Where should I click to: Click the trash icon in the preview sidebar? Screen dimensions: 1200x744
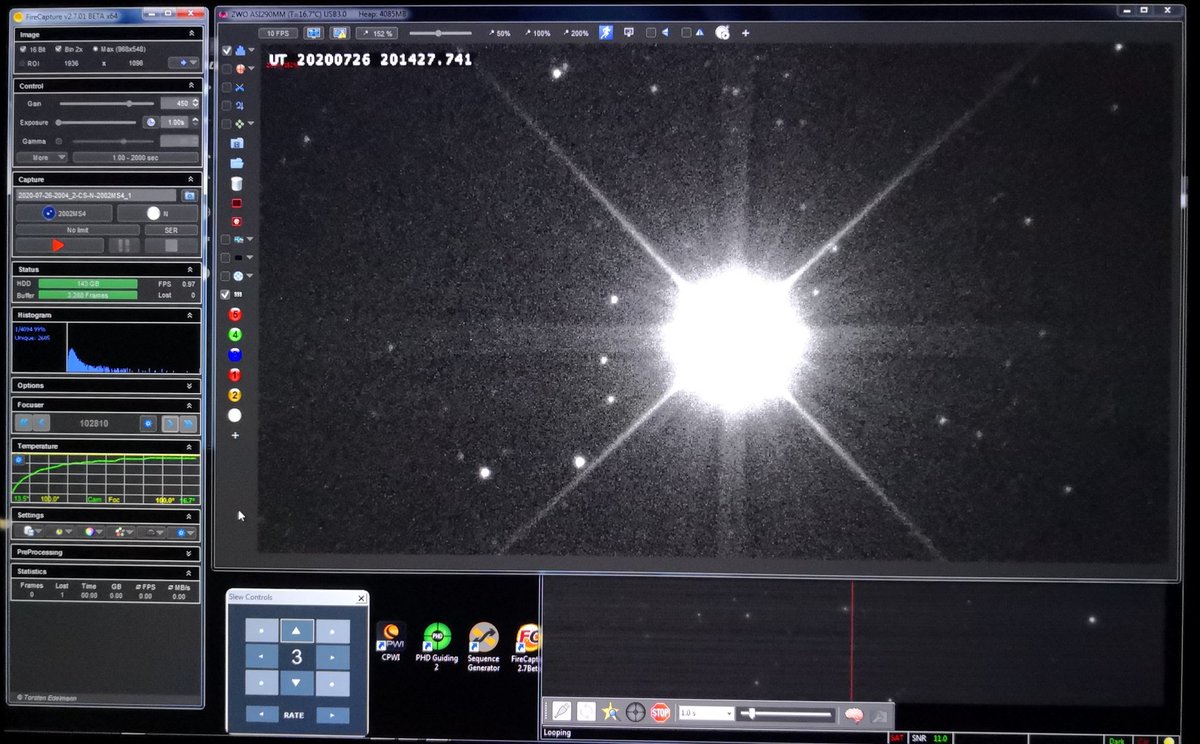[x=238, y=183]
